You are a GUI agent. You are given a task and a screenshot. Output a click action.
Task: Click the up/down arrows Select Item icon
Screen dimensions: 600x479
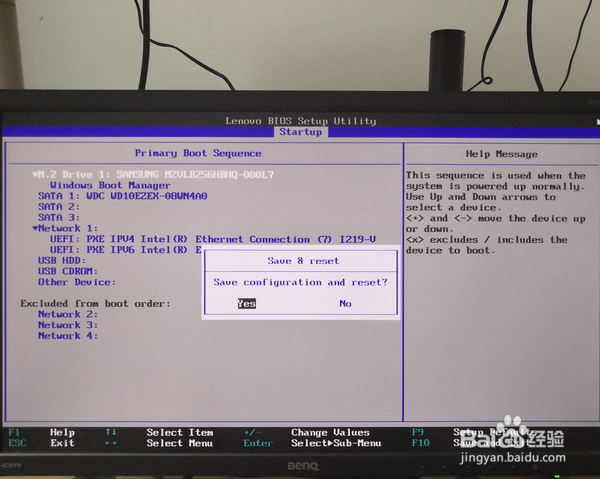[x=111, y=432]
